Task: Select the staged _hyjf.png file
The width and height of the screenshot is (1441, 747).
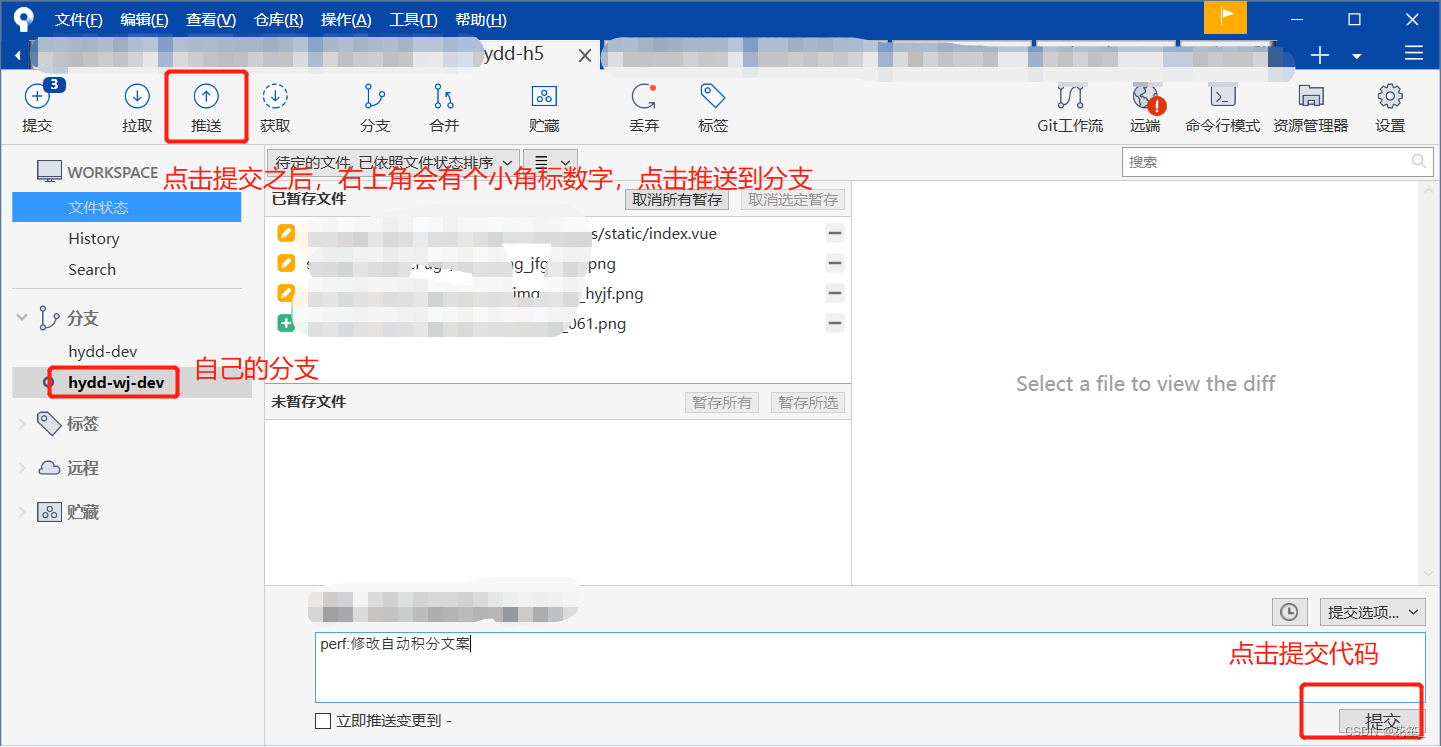Action: pyautogui.click(x=557, y=293)
